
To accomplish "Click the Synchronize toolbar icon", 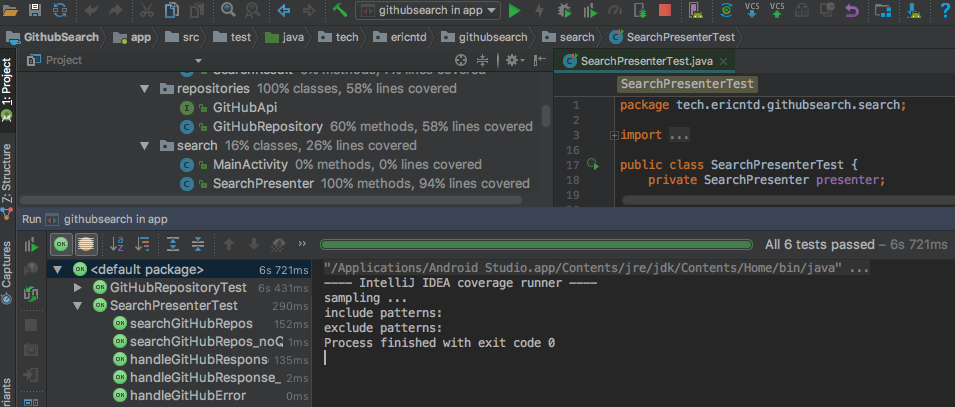I will point(60,10).
